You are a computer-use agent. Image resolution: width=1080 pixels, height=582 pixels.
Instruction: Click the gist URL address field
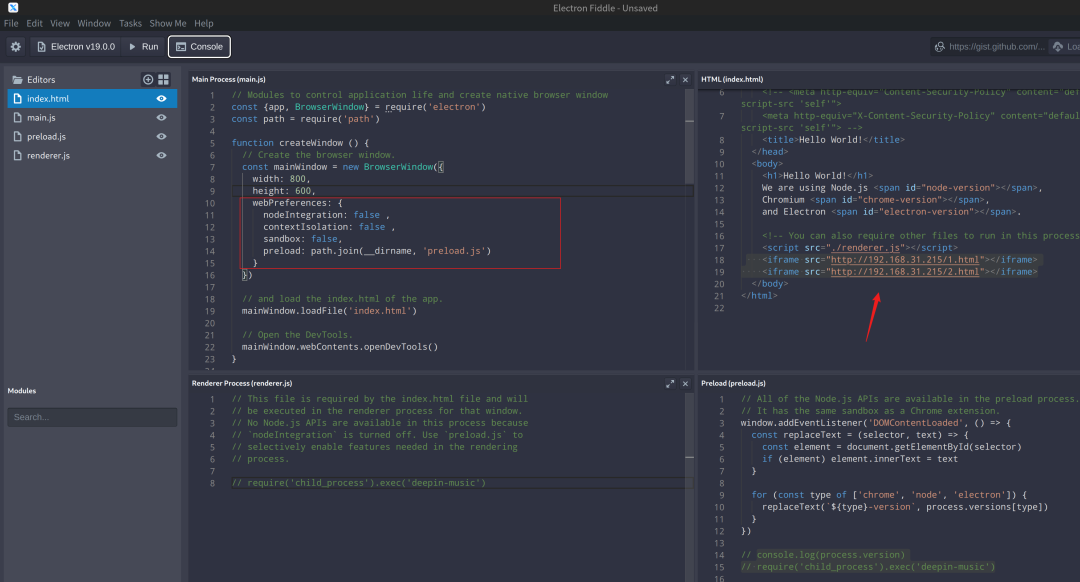click(x=995, y=46)
